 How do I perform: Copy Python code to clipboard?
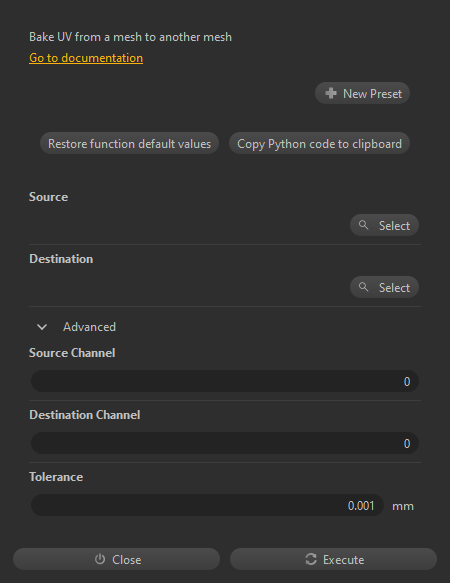tap(319, 144)
